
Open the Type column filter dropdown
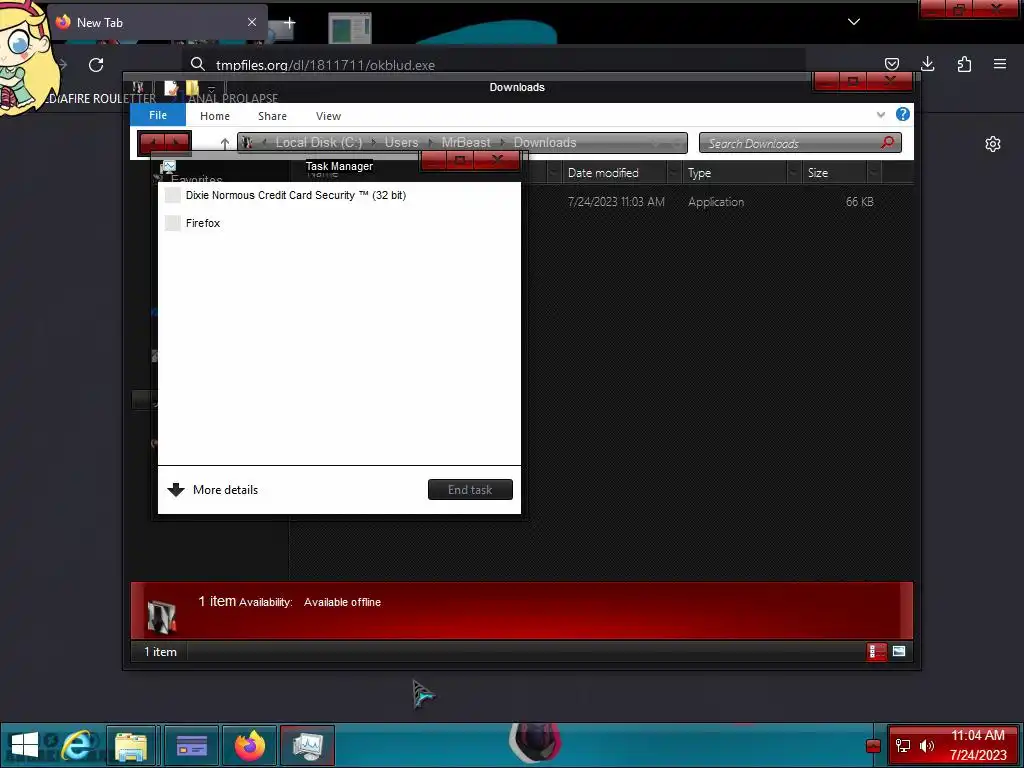point(794,173)
